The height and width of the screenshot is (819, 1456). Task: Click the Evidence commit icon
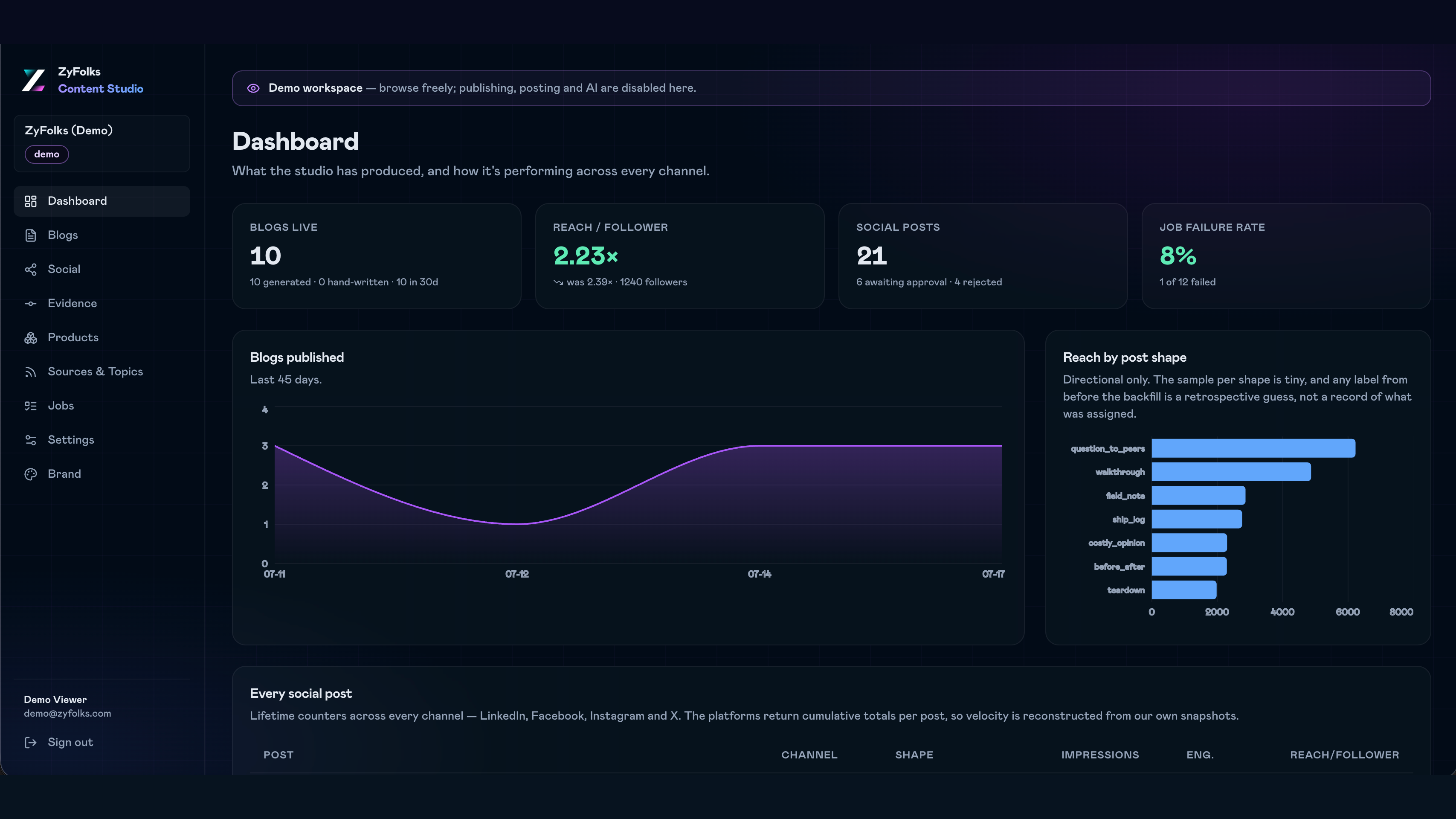coord(31,304)
